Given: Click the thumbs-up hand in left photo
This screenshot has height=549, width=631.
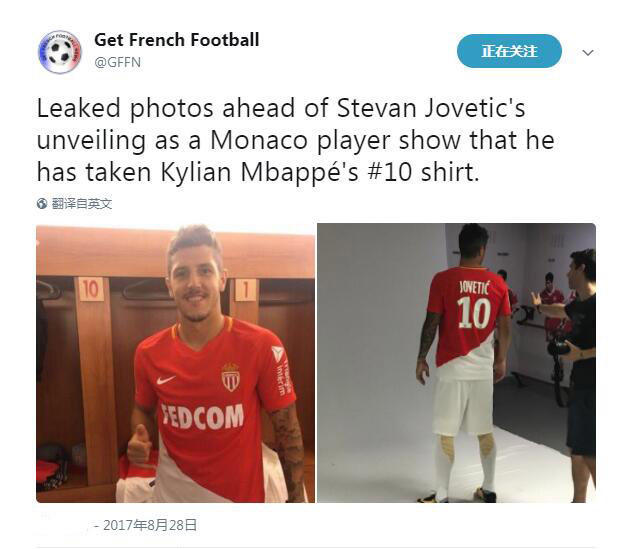Looking at the screenshot, I should pyautogui.click(x=139, y=445).
